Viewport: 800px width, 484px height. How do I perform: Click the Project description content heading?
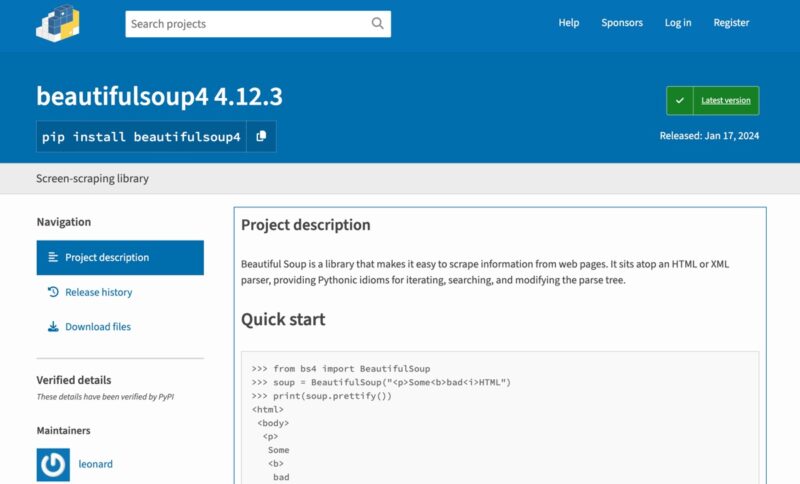306,225
